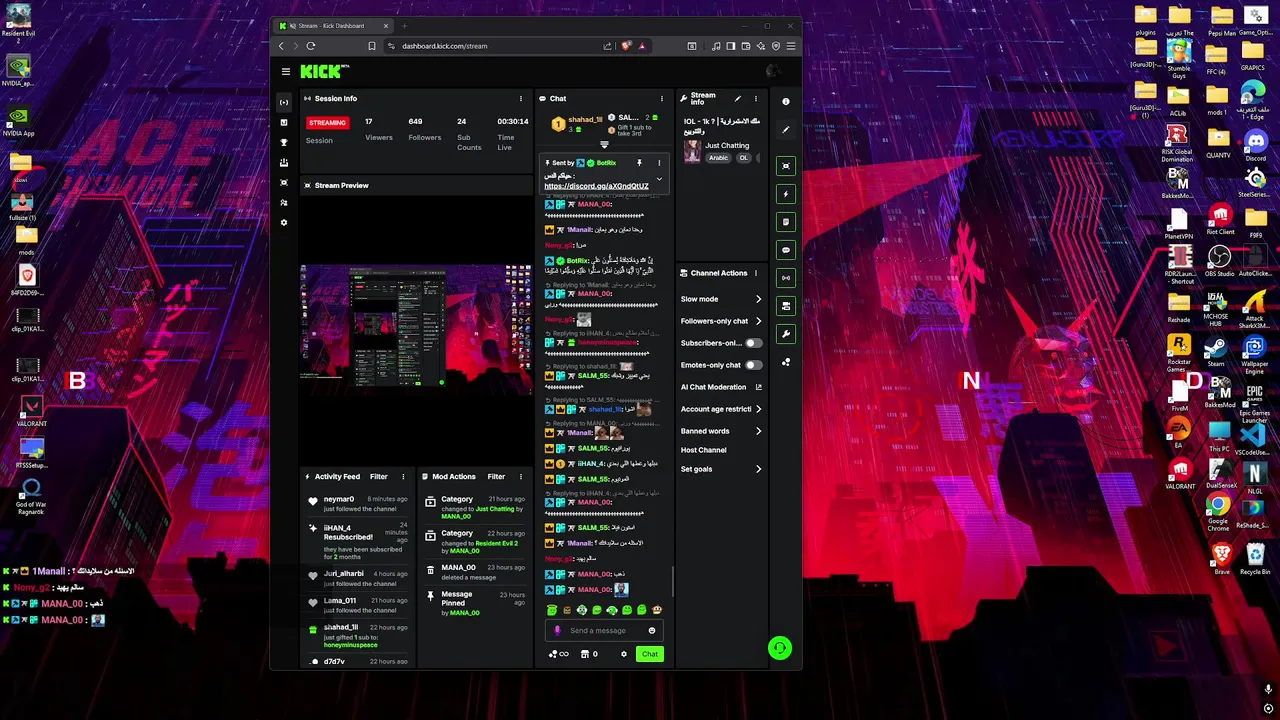
Task: Expand the pinned BotRix message chevron
Action: 659,179
